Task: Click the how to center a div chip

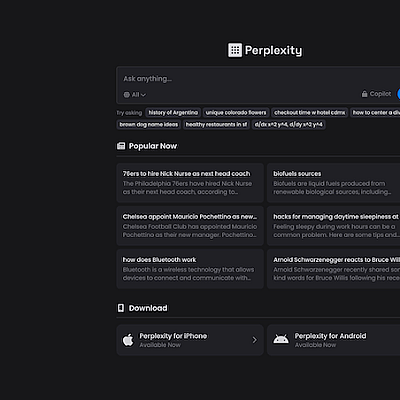Action: tap(375, 113)
